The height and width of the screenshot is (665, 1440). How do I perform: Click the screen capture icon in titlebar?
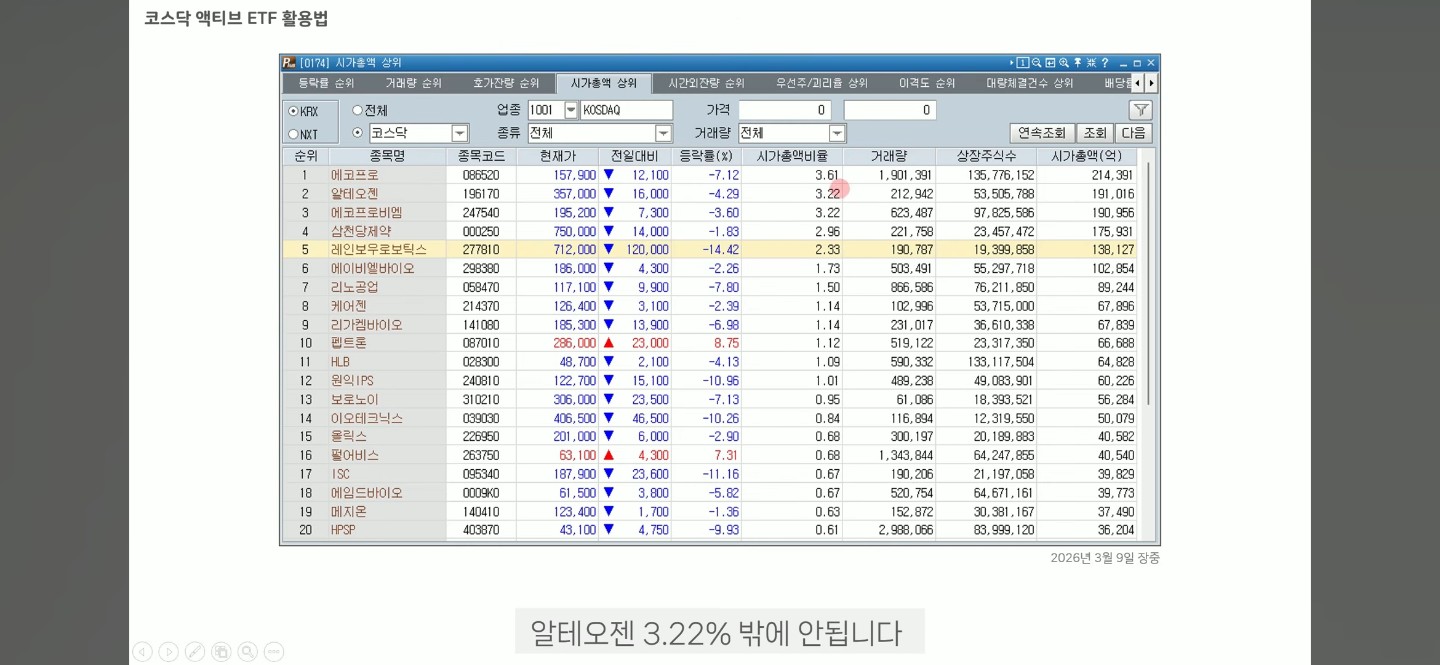pos(1049,63)
